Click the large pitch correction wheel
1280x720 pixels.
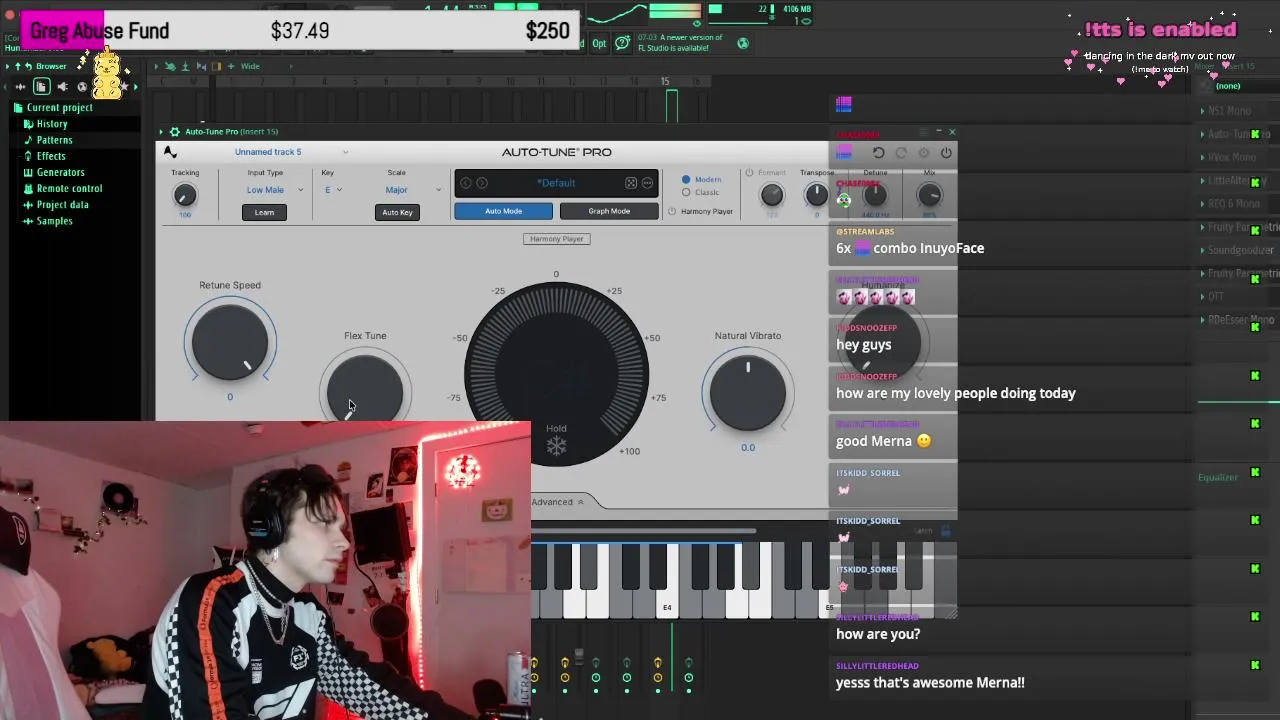coord(556,374)
